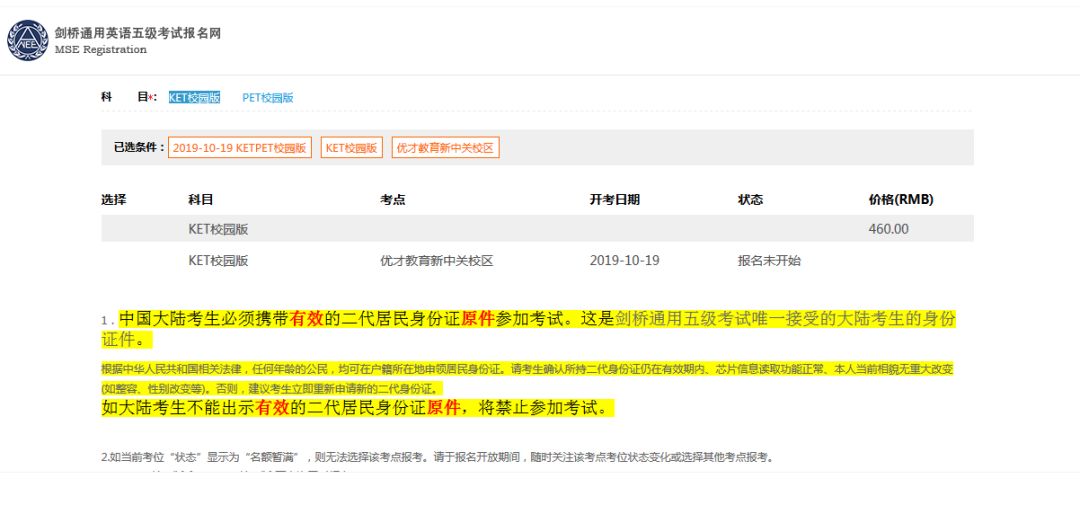This screenshot has width=1080, height=514.
Task: Remove the KET校园版 selected filter tag
Action: tap(351, 147)
